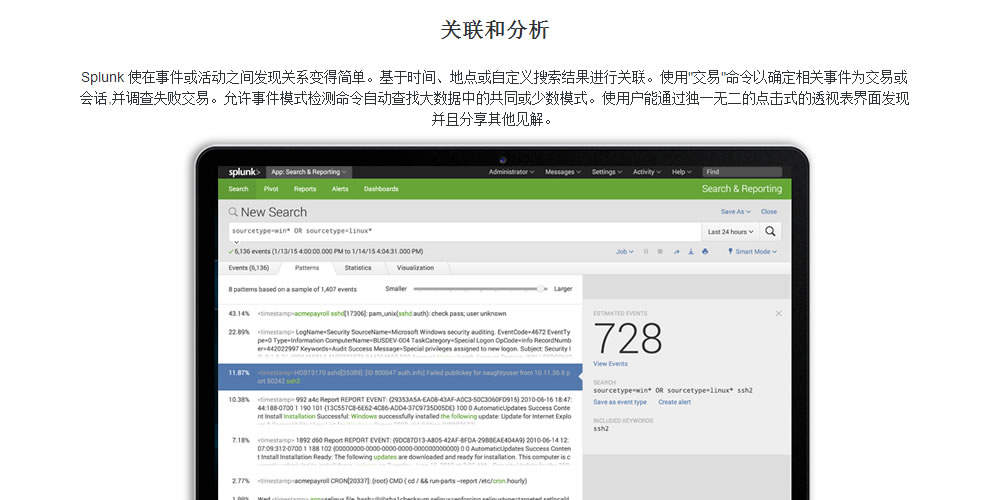1000x500 pixels.
Task: Stop the search job
Action: (x=660, y=252)
